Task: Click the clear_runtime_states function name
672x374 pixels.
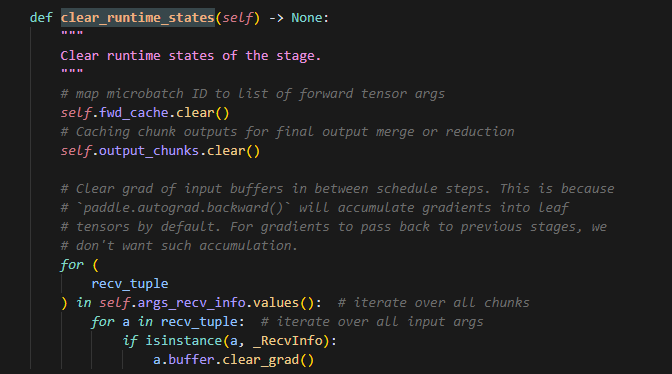Action: coord(138,18)
